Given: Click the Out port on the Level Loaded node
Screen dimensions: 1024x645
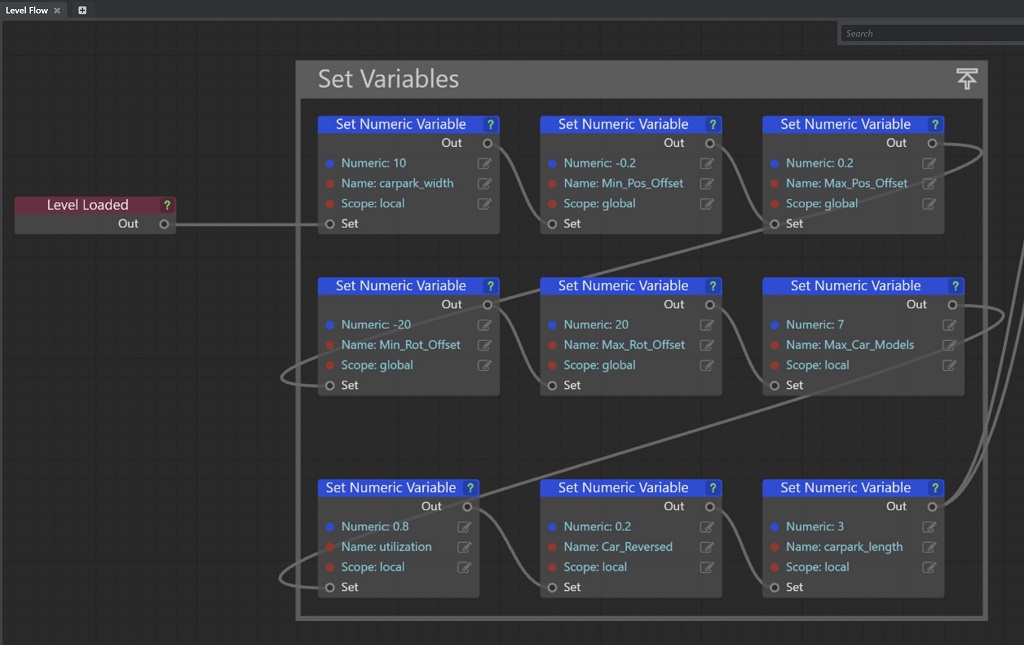Looking at the screenshot, I should 165,224.
